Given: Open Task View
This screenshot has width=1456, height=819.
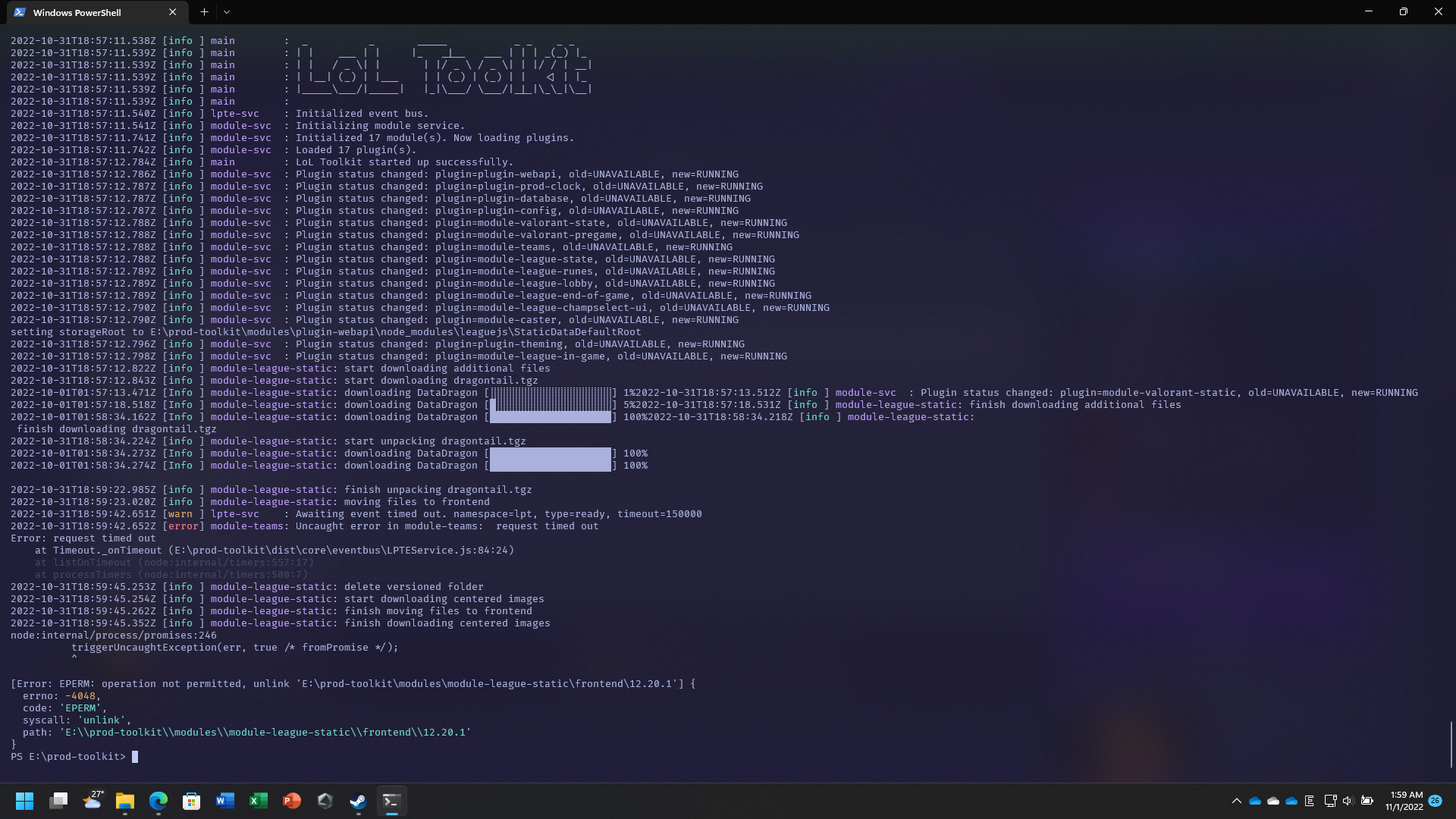Looking at the screenshot, I should [x=58, y=801].
